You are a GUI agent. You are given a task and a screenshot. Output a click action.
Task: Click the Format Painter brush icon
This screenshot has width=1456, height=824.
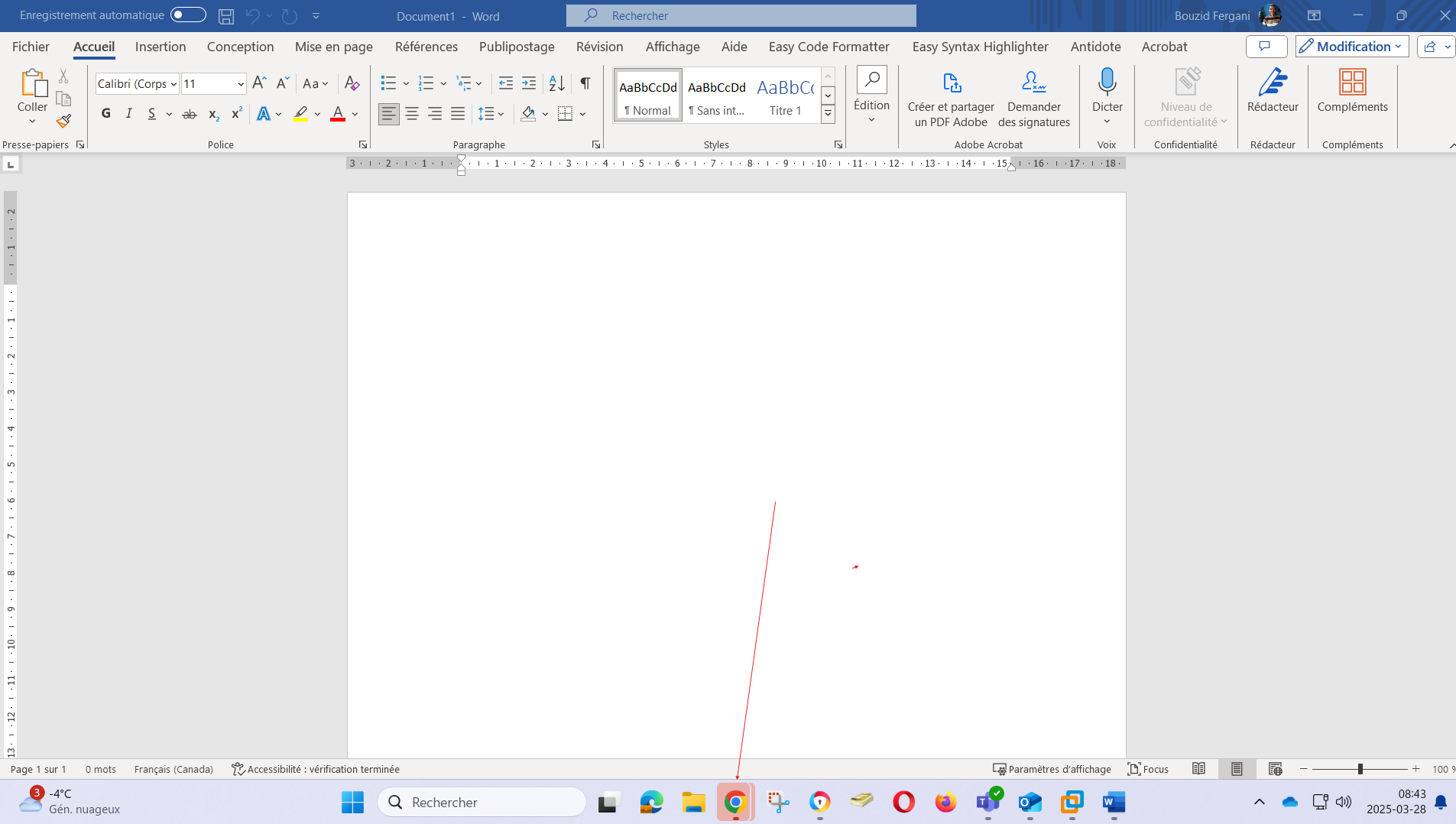pyautogui.click(x=63, y=121)
